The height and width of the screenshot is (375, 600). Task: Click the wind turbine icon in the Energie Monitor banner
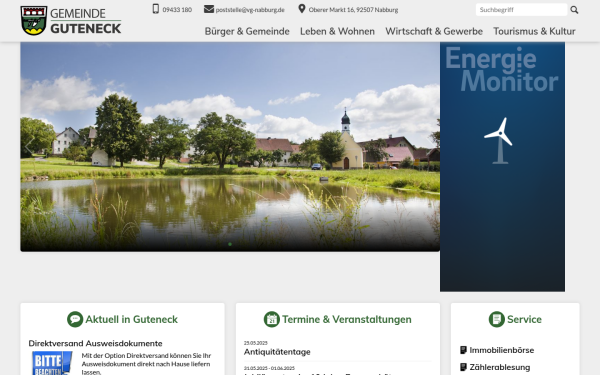(499, 141)
